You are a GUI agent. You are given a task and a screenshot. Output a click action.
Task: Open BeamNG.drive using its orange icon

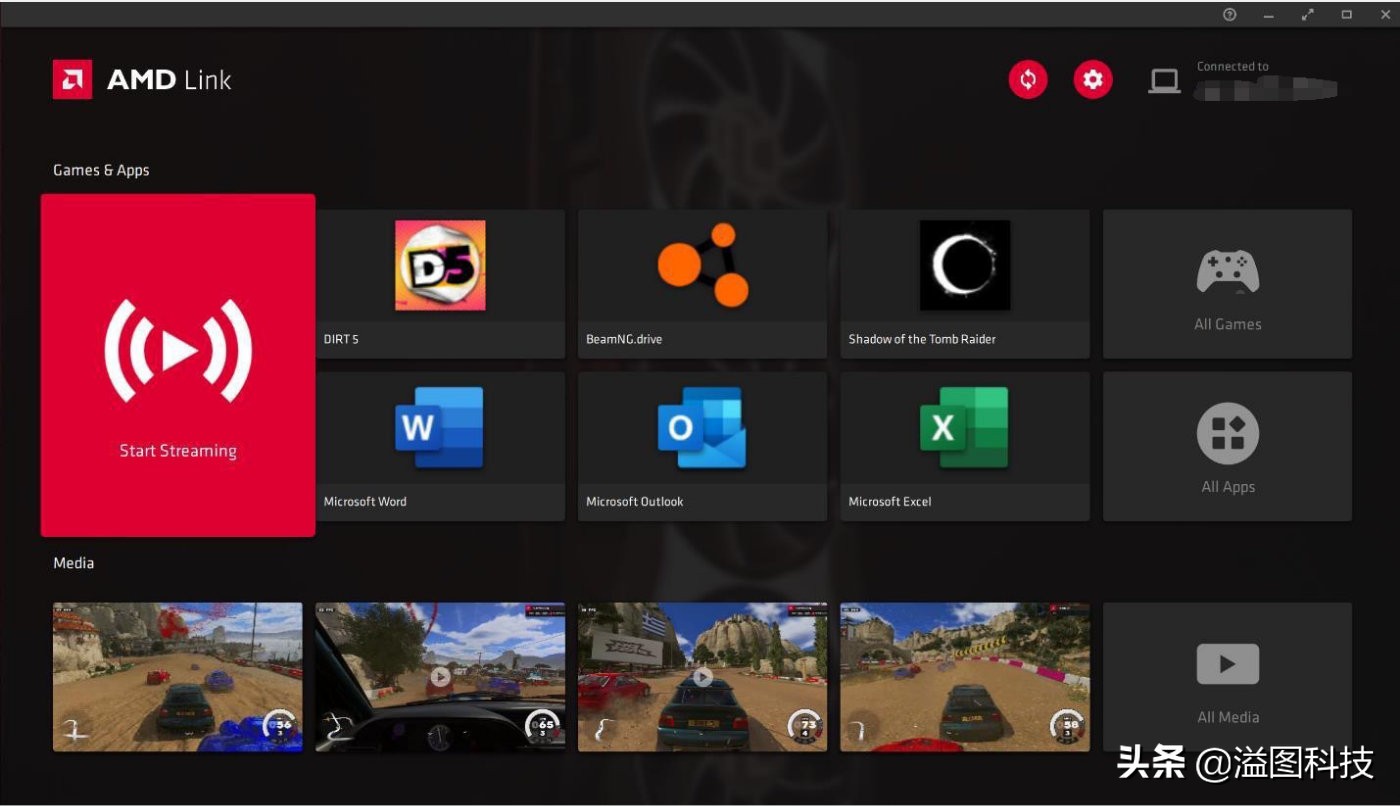click(703, 265)
